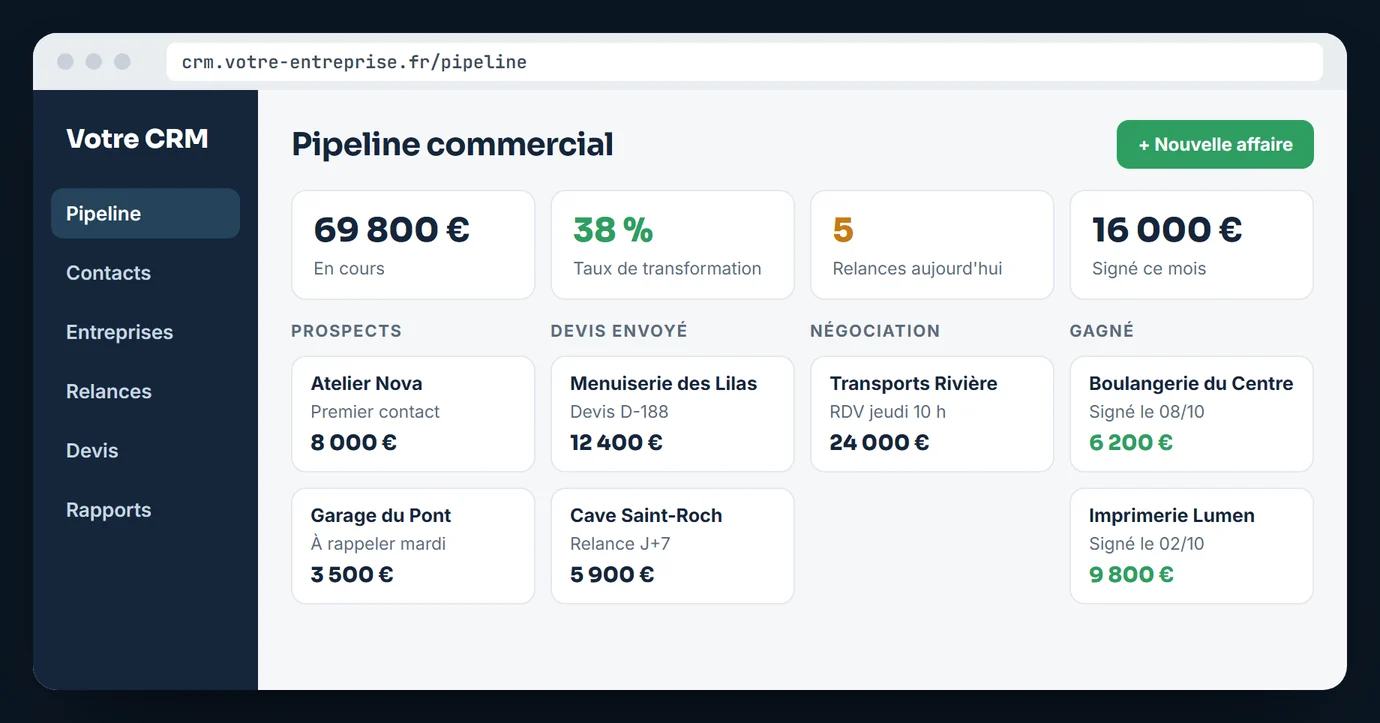Image resolution: width=1380 pixels, height=723 pixels.
Task: Click the GAGNÉ column header
Action: pyautogui.click(x=1102, y=331)
